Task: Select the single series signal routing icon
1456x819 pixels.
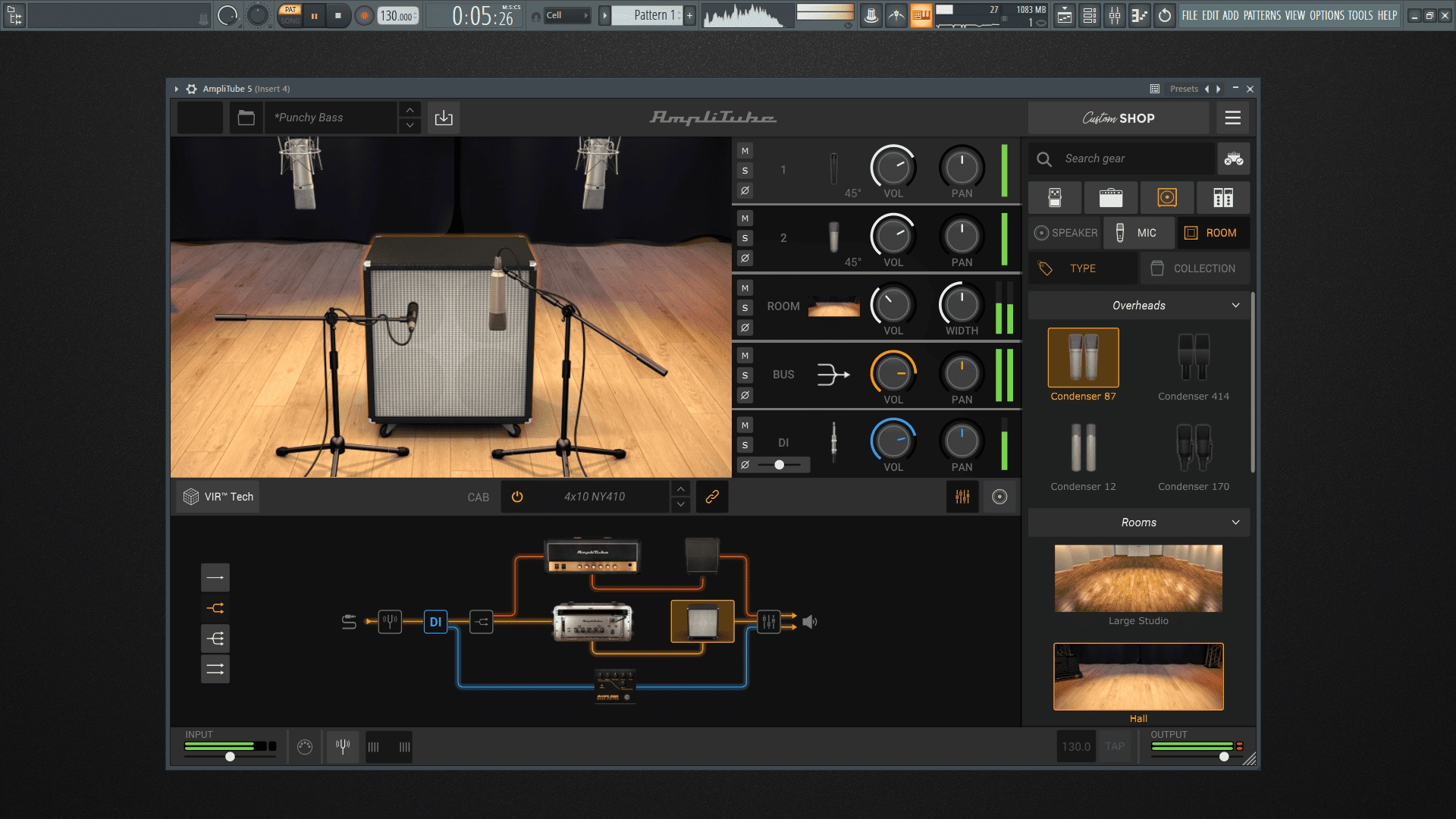Action: pos(215,578)
